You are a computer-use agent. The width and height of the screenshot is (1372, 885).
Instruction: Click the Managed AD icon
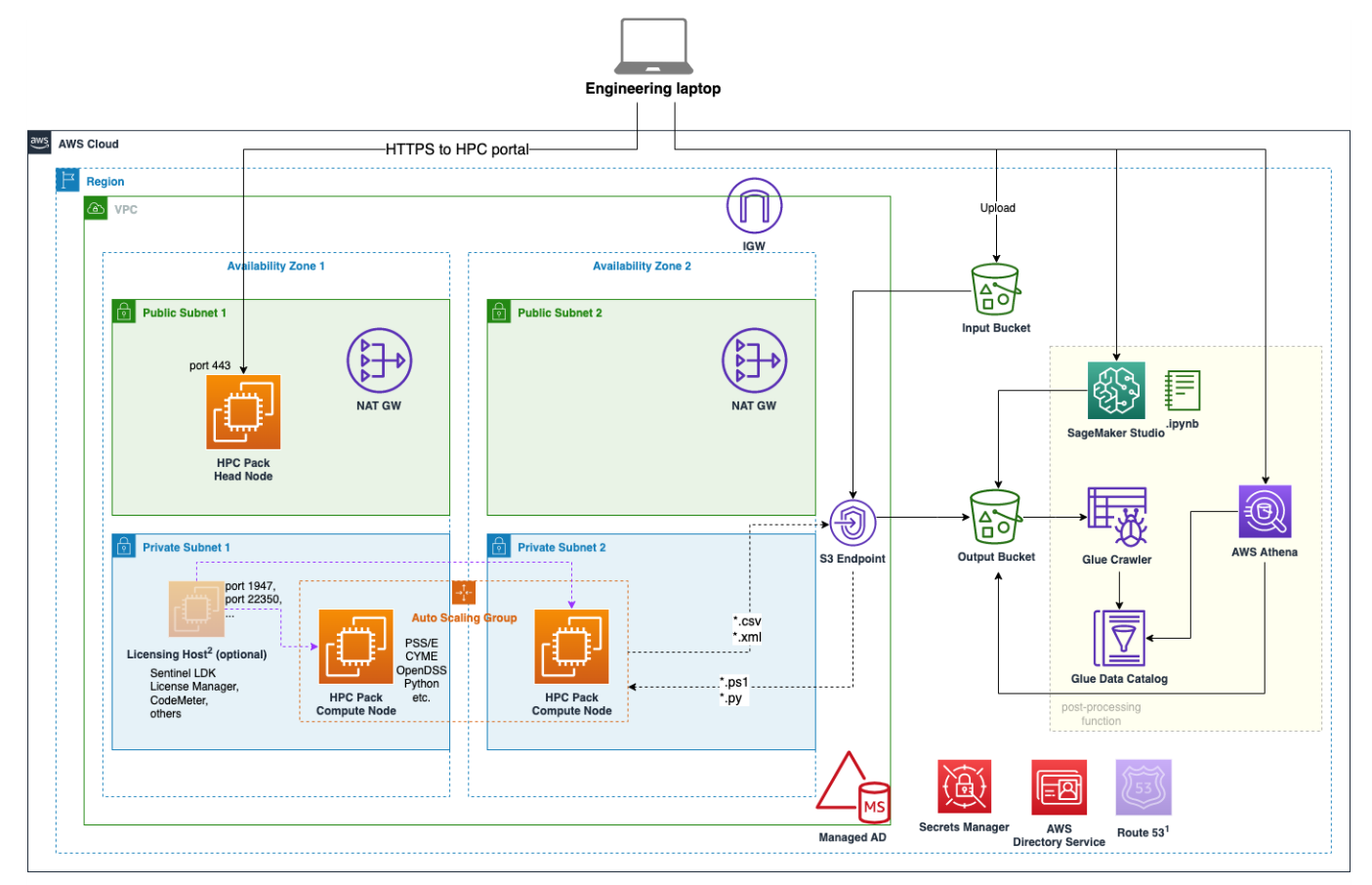(852, 786)
